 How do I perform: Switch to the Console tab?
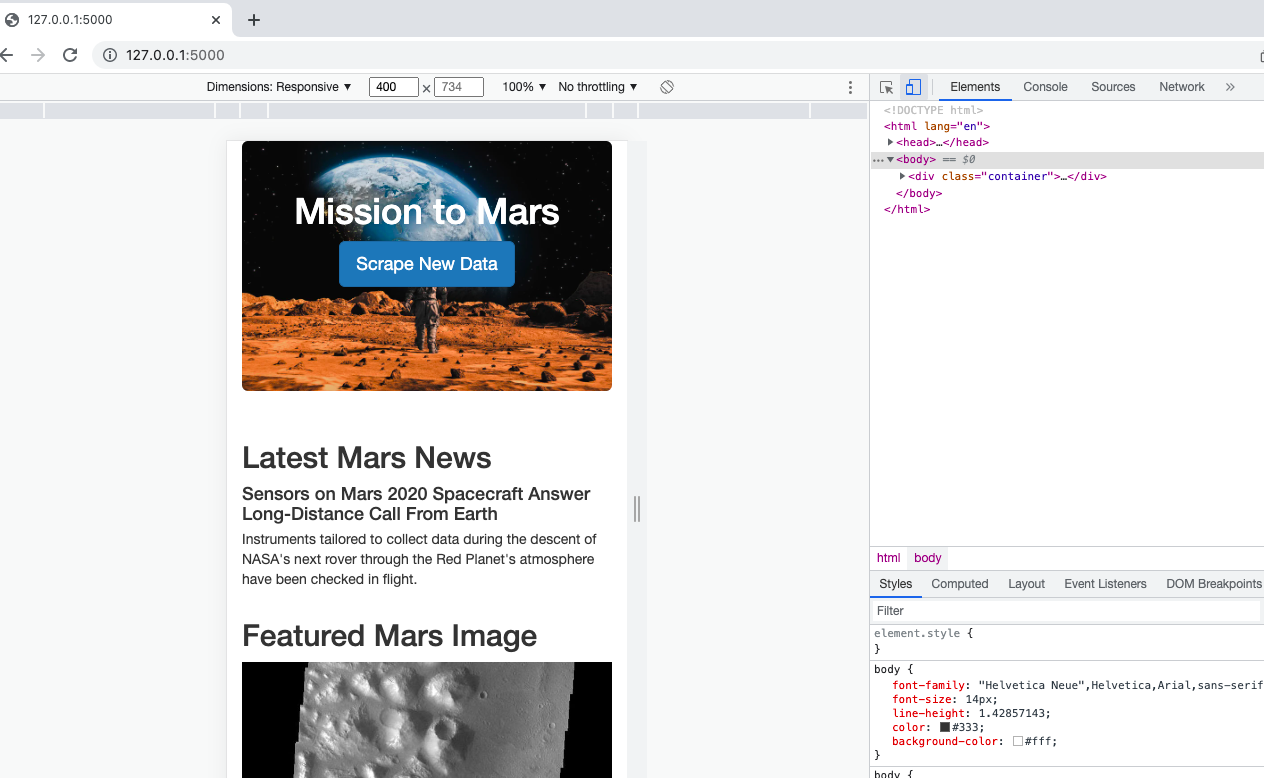click(x=1044, y=87)
